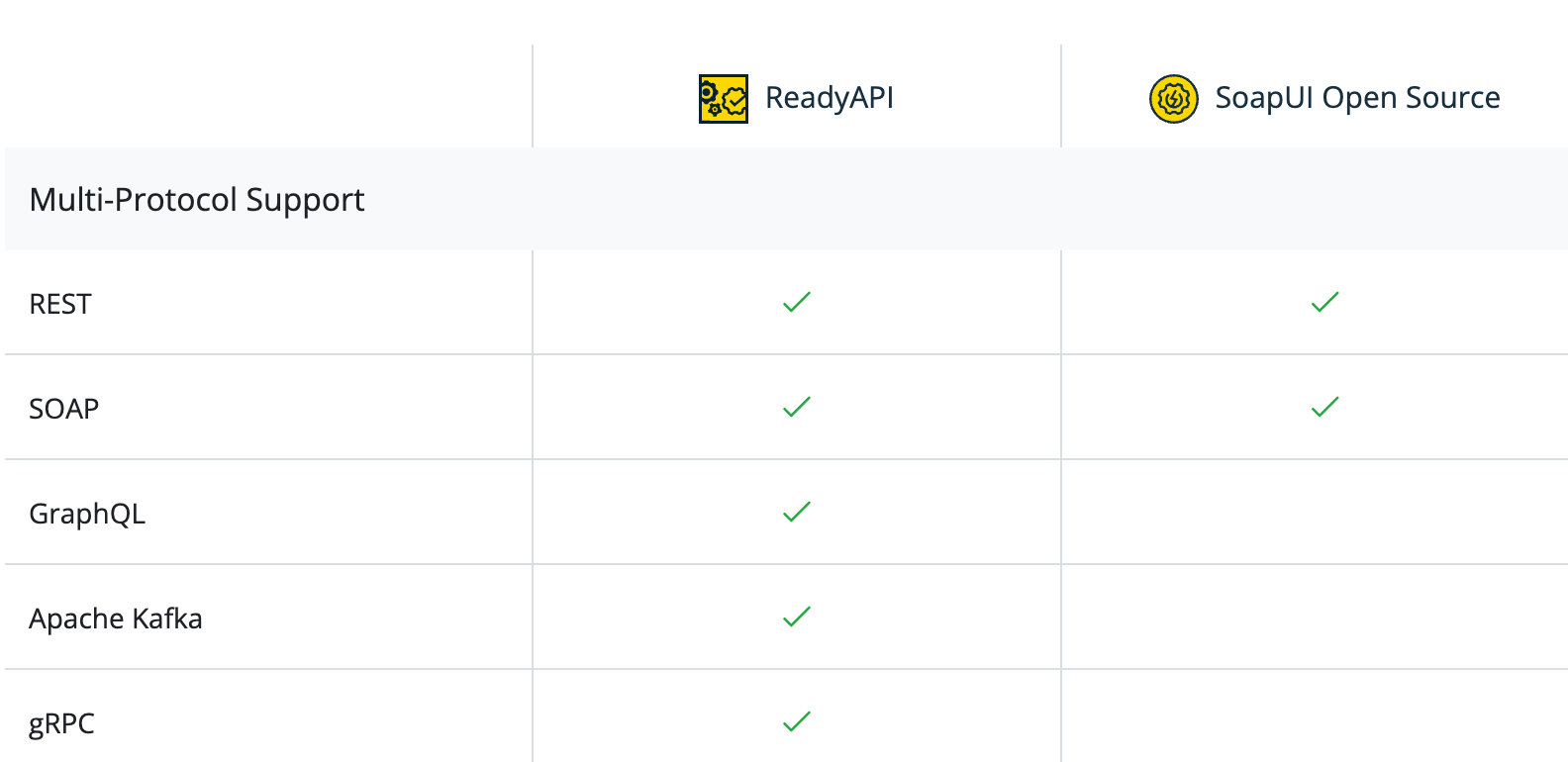1568x762 pixels.
Task: Click the Multi-Protocol Support section header
Action: [x=197, y=200]
